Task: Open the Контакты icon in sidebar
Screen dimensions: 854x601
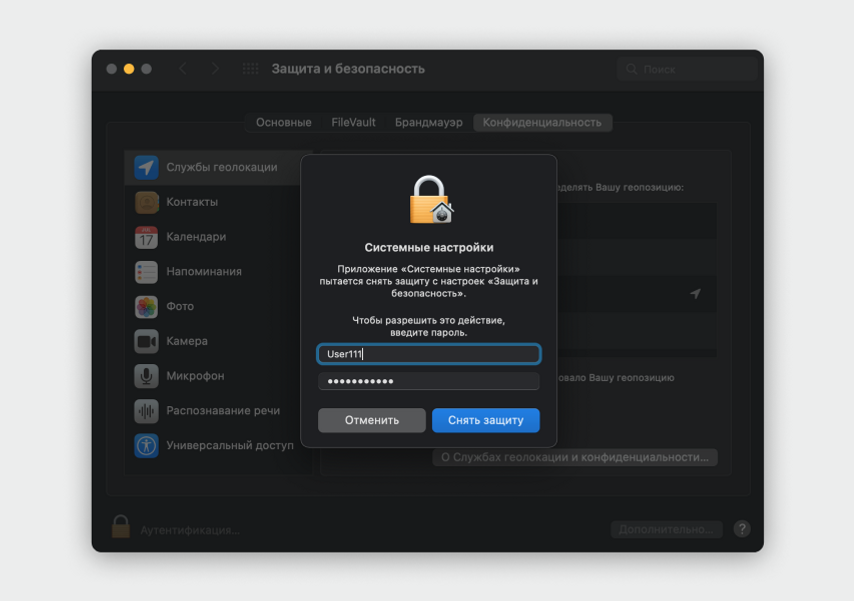Action: [147, 202]
